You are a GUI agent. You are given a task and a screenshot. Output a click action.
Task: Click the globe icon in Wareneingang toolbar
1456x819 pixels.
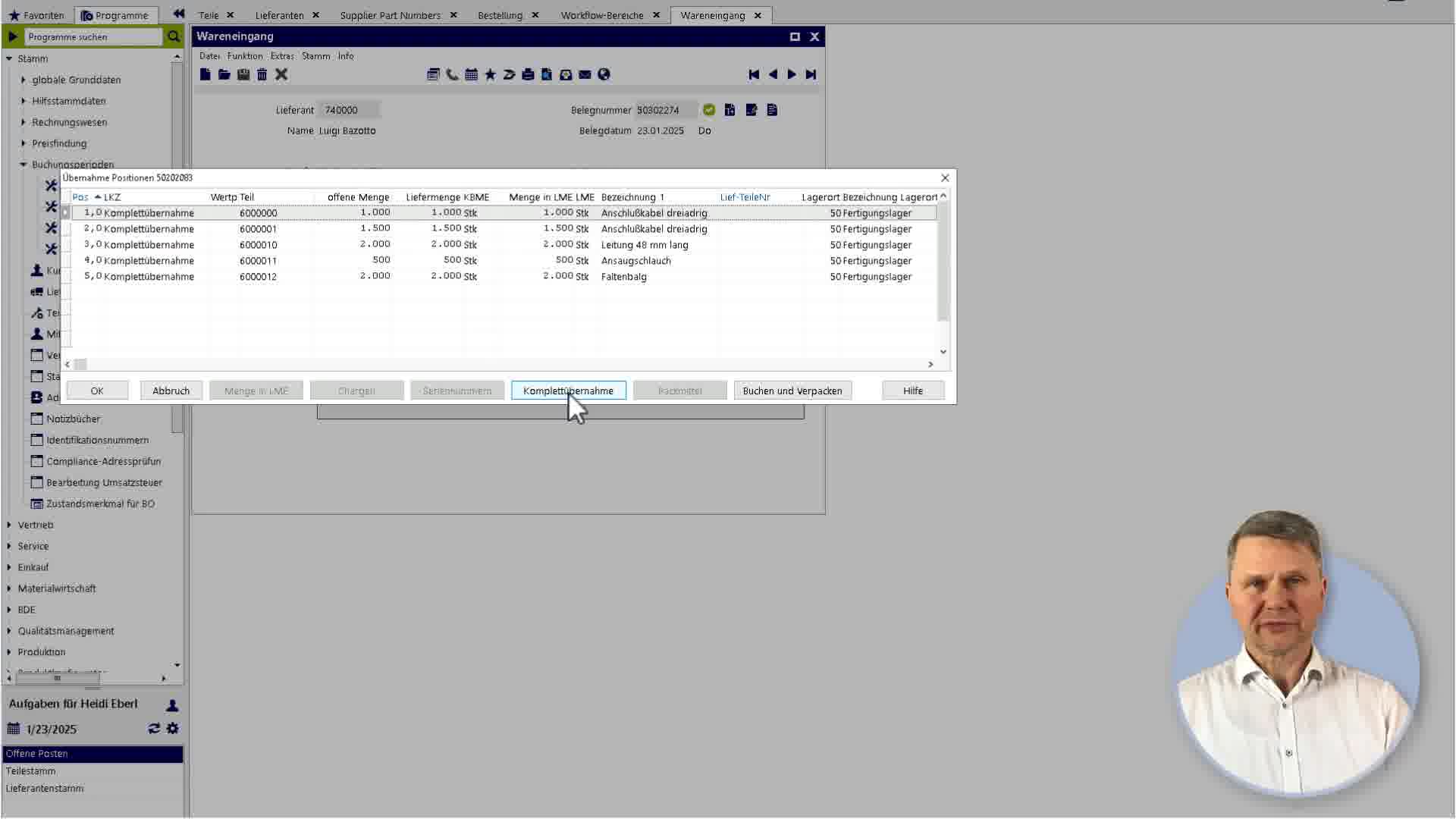pyautogui.click(x=604, y=74)
